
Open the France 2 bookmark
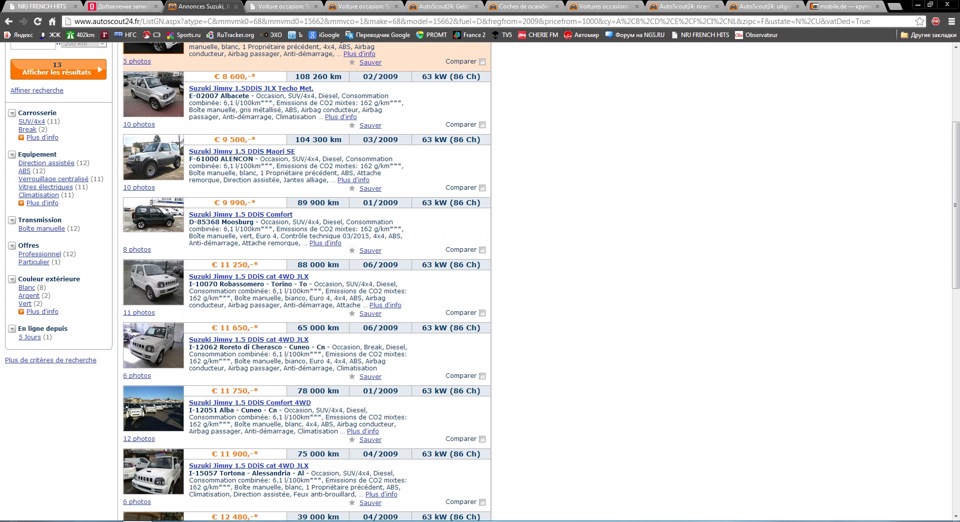point(469,35)
